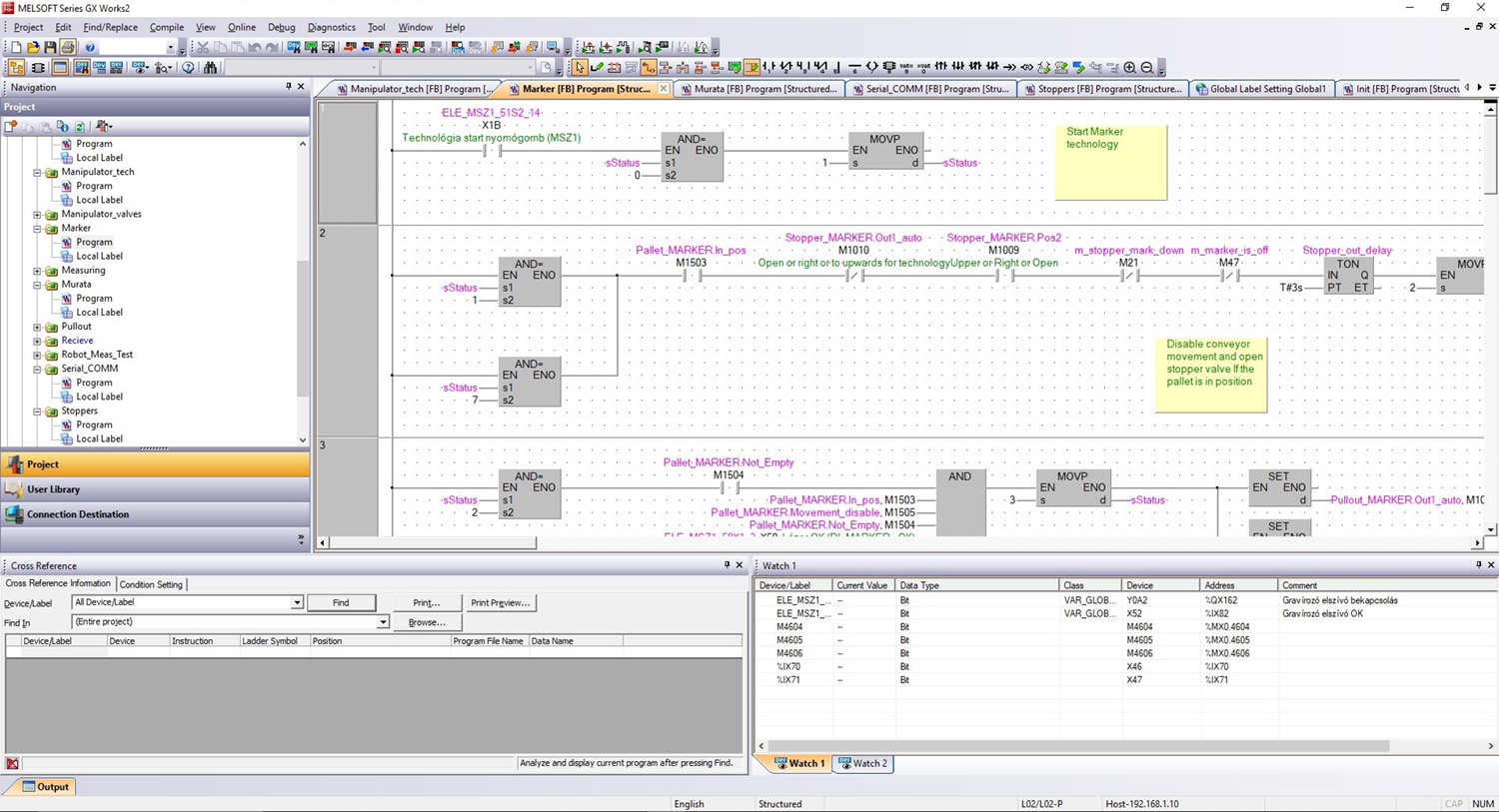Click the Zoom In magnifier icon
Image resolution: width=1499 pixels, height=812 pixels.
pos(1129,68)
